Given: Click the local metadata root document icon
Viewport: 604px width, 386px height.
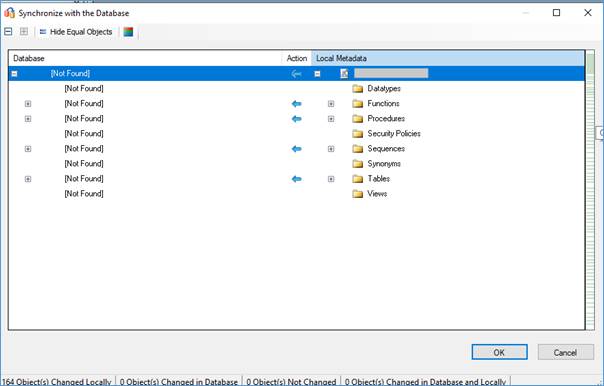Looking at the screenshot, I should click(344, 74).
